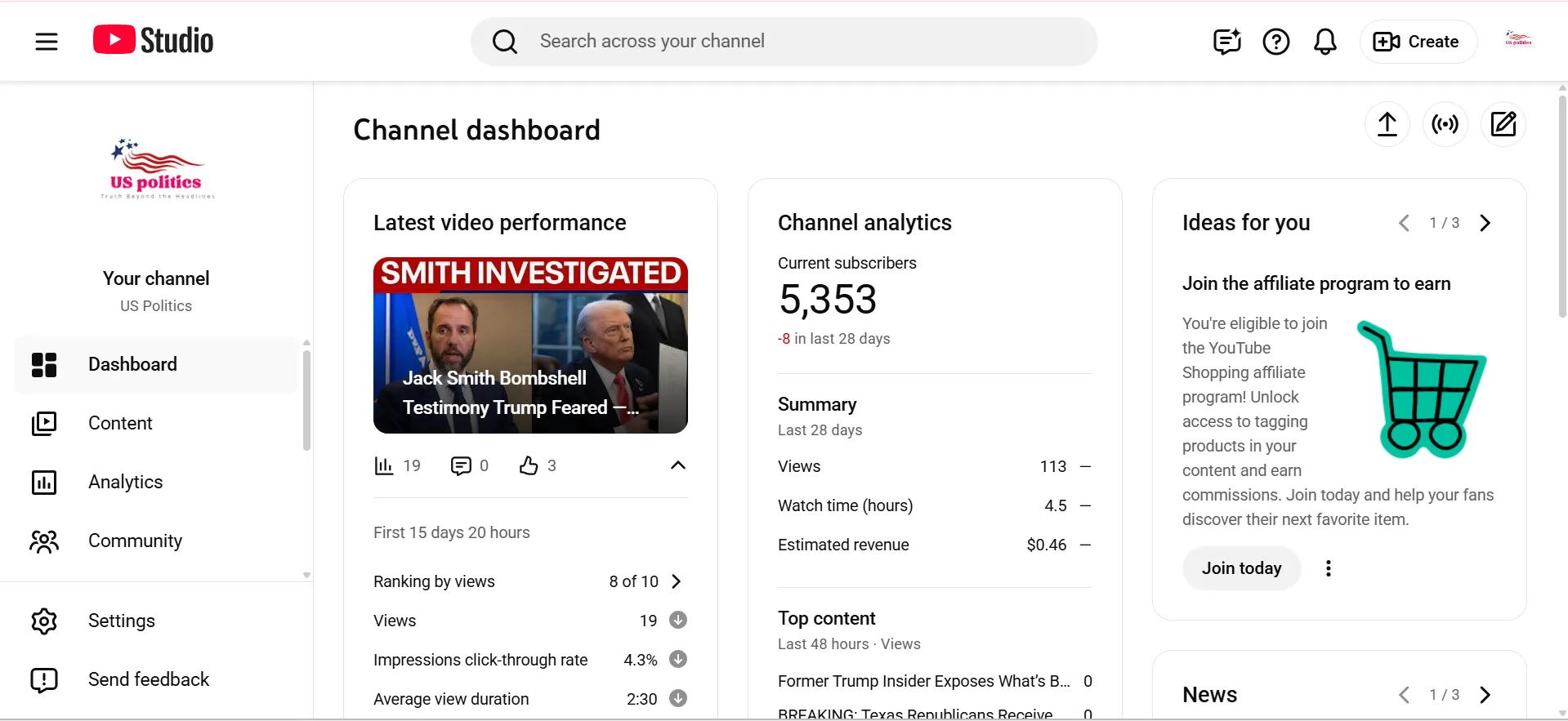Click the click-through rate down arrow
This screenshot has height=721, width=1568.
pyautogui.click(x=678, y=659)
